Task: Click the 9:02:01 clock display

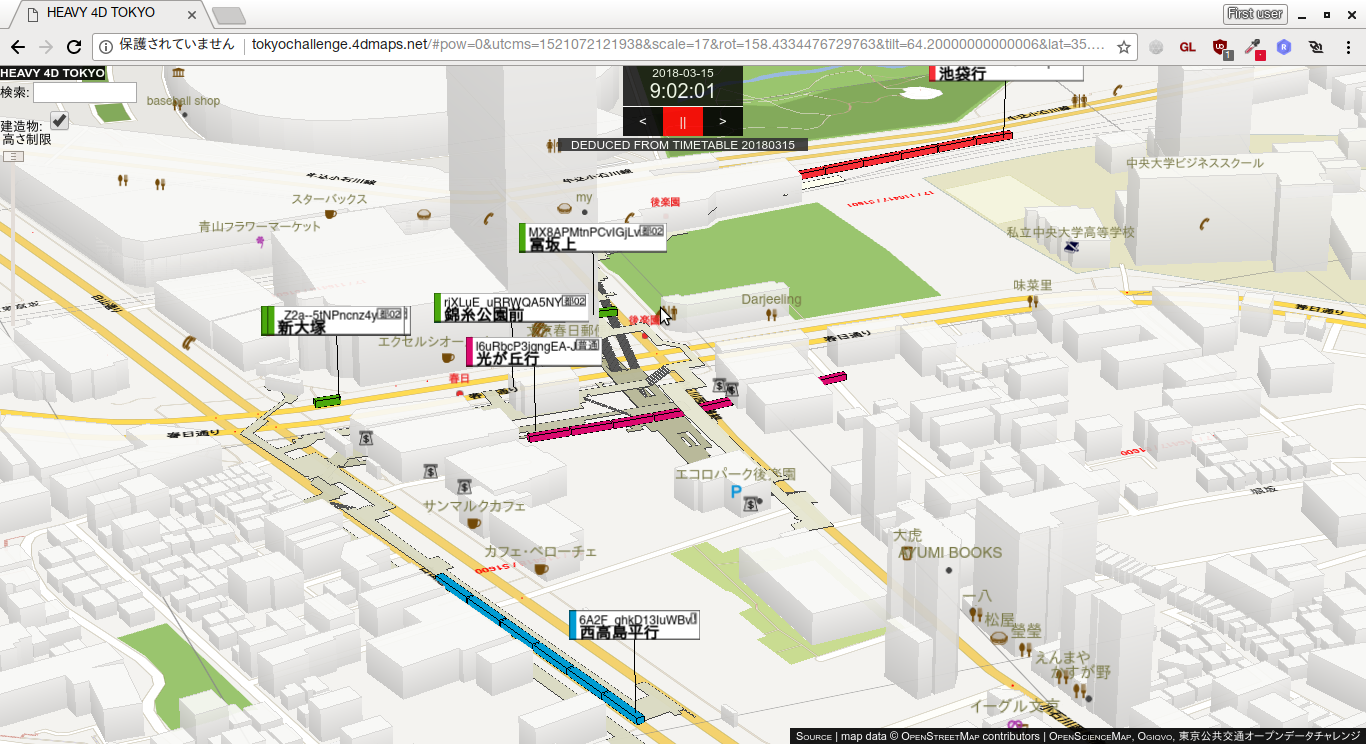Action: 683,91
